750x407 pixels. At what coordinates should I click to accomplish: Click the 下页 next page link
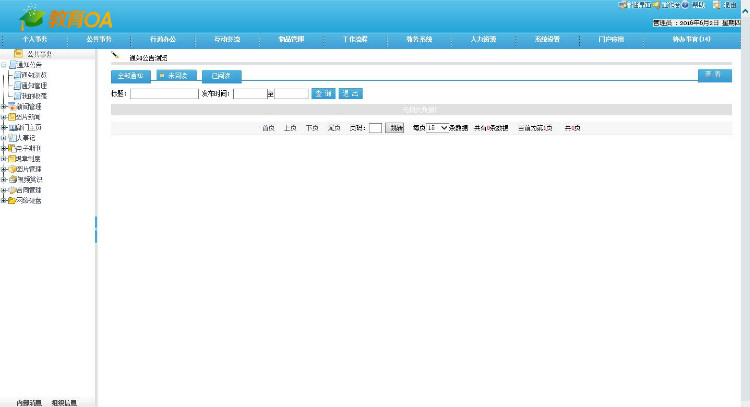[x=312, y=128]
